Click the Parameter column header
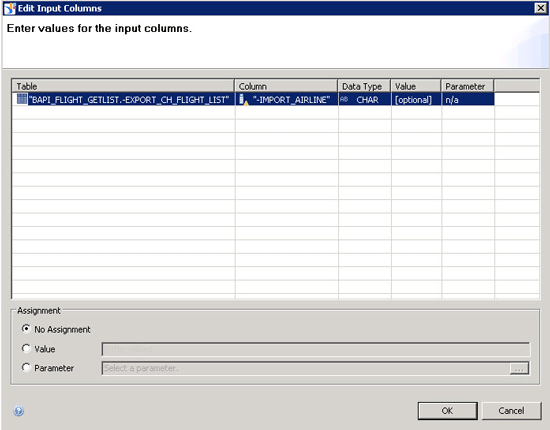 [467, 86]
